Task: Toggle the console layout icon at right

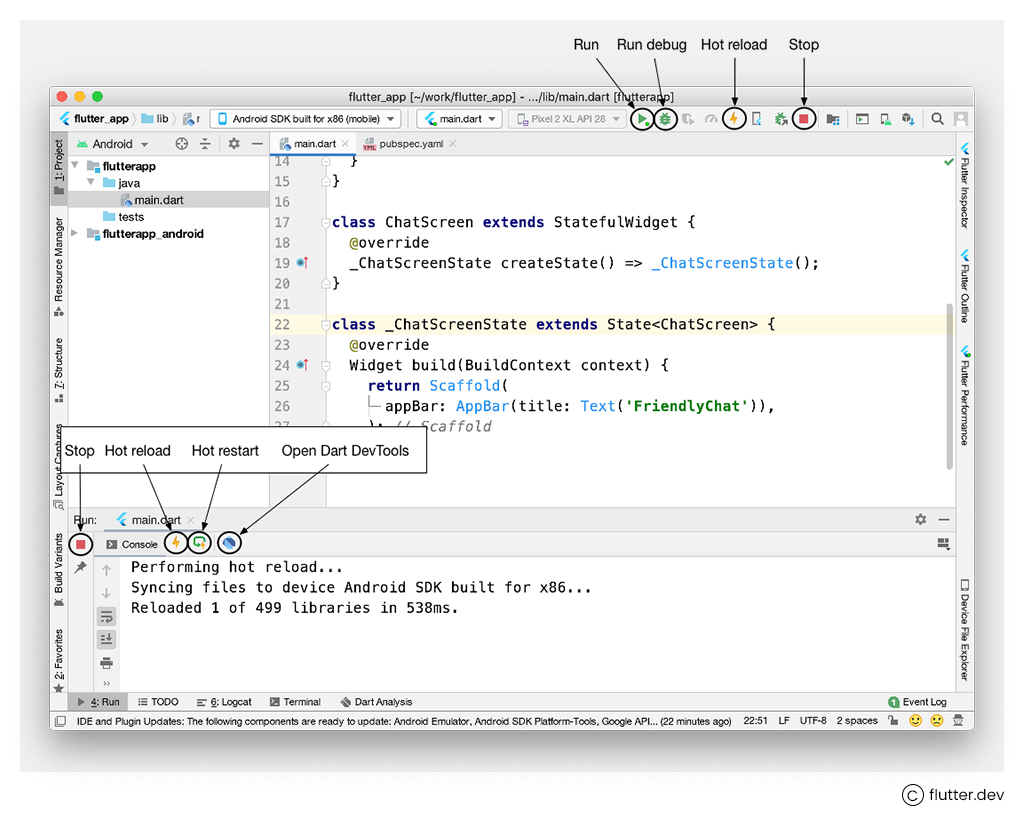Action: (943, 543)
